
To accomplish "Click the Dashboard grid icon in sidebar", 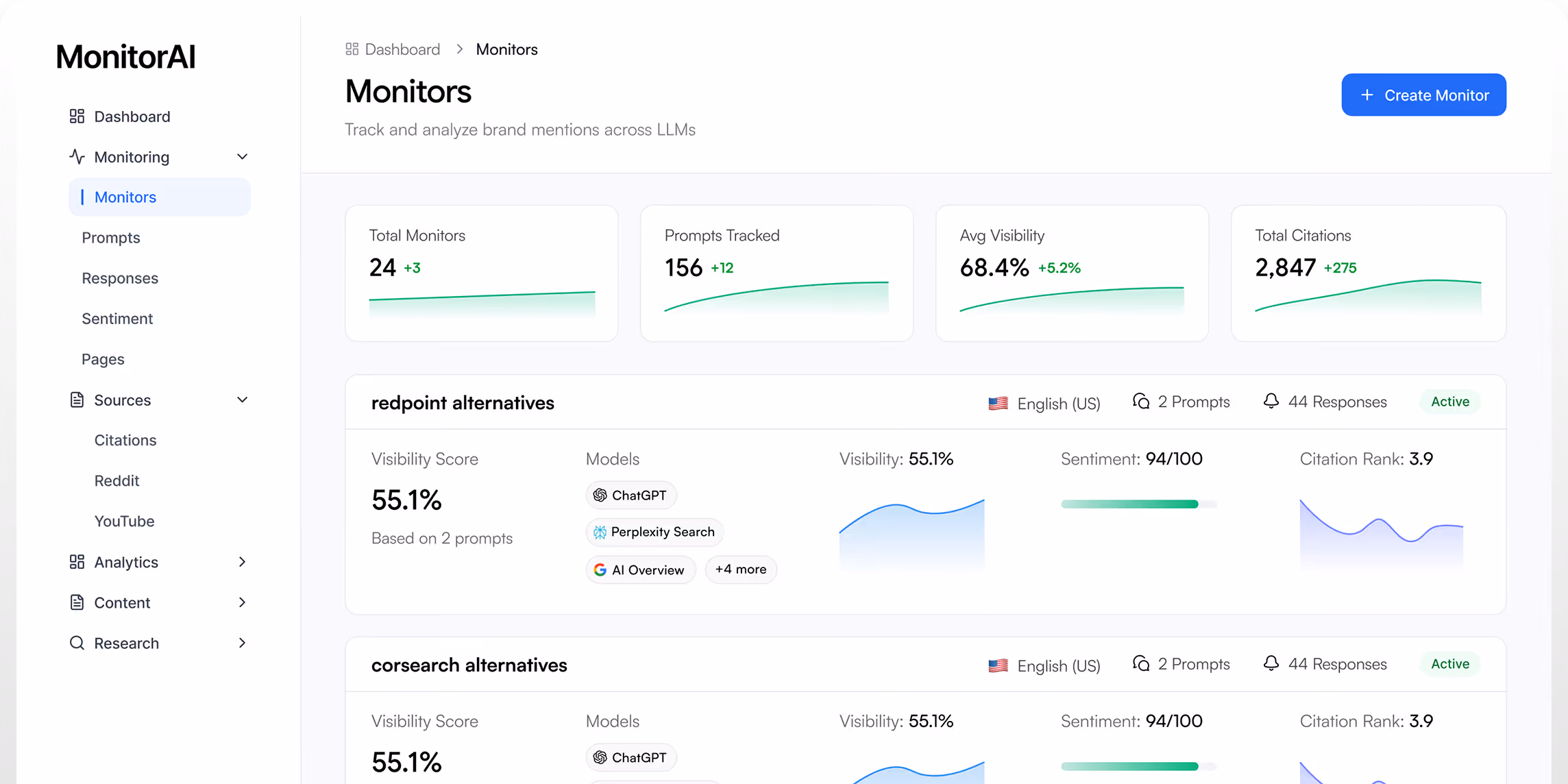I will [77, 117].
